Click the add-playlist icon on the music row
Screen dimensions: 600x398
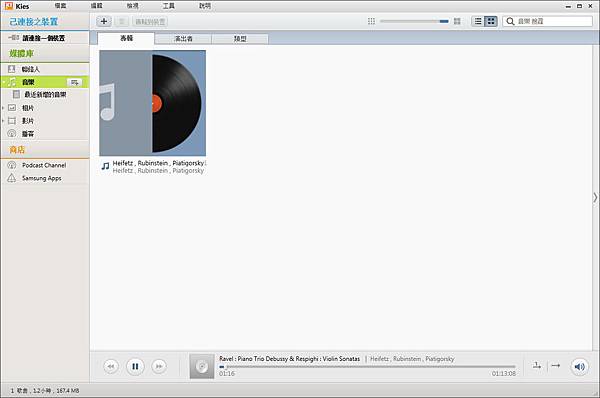(x=75, y=82)
